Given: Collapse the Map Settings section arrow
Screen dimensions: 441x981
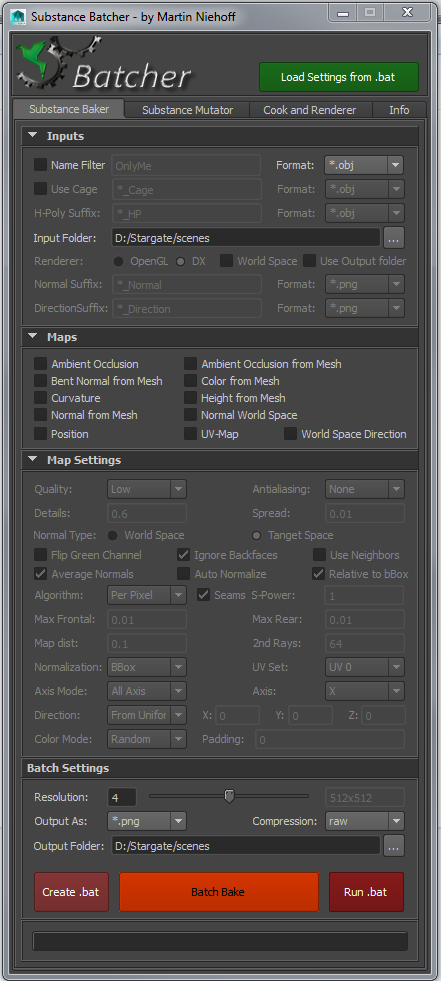Looking at the screenshot, I should point(33,459).
